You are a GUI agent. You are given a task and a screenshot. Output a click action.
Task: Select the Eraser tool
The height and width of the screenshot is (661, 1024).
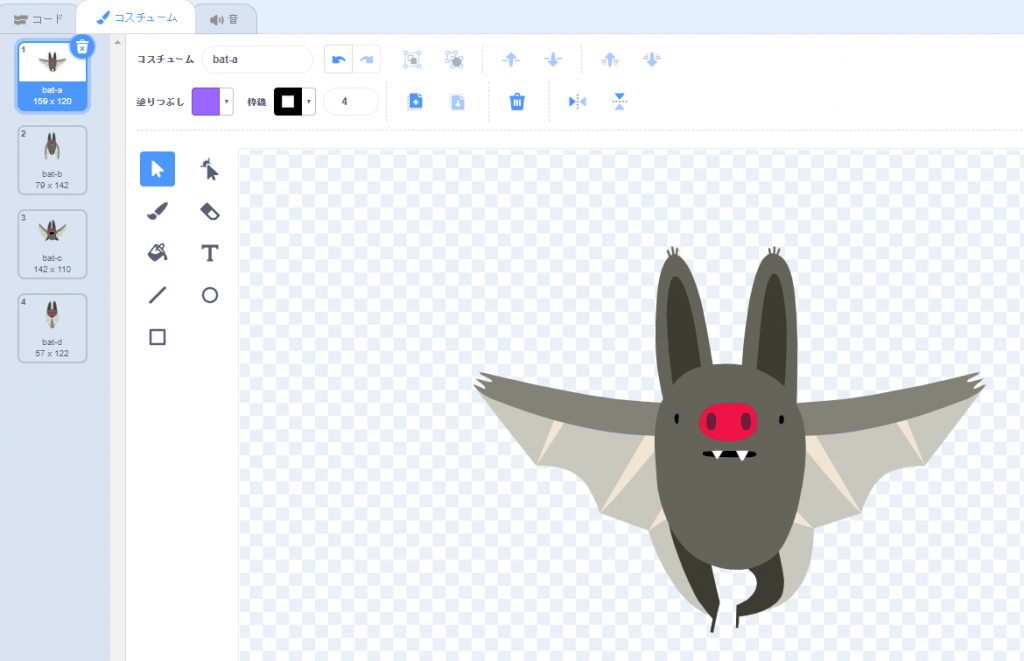coord(209,211)
